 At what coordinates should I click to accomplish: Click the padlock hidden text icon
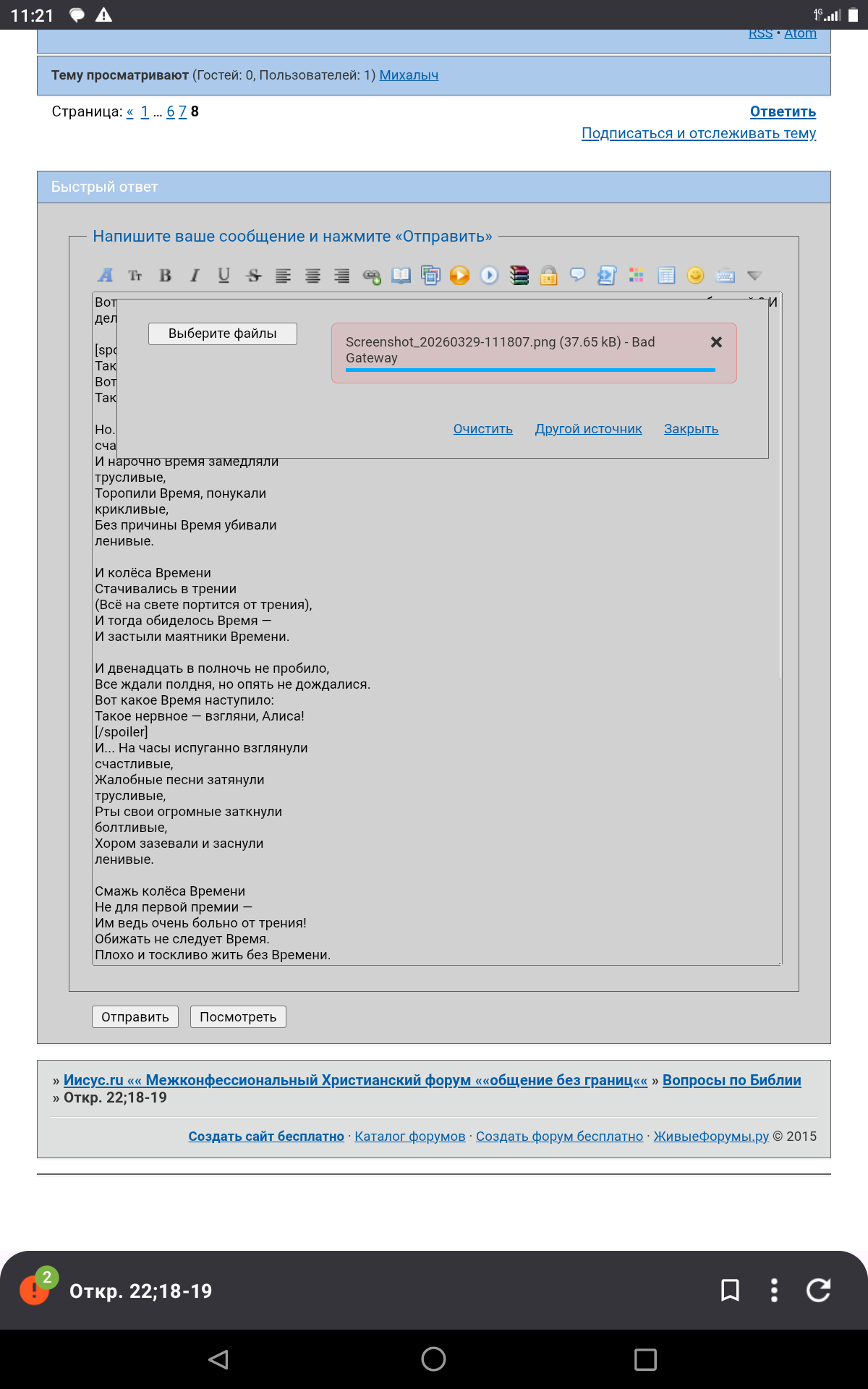548,276
